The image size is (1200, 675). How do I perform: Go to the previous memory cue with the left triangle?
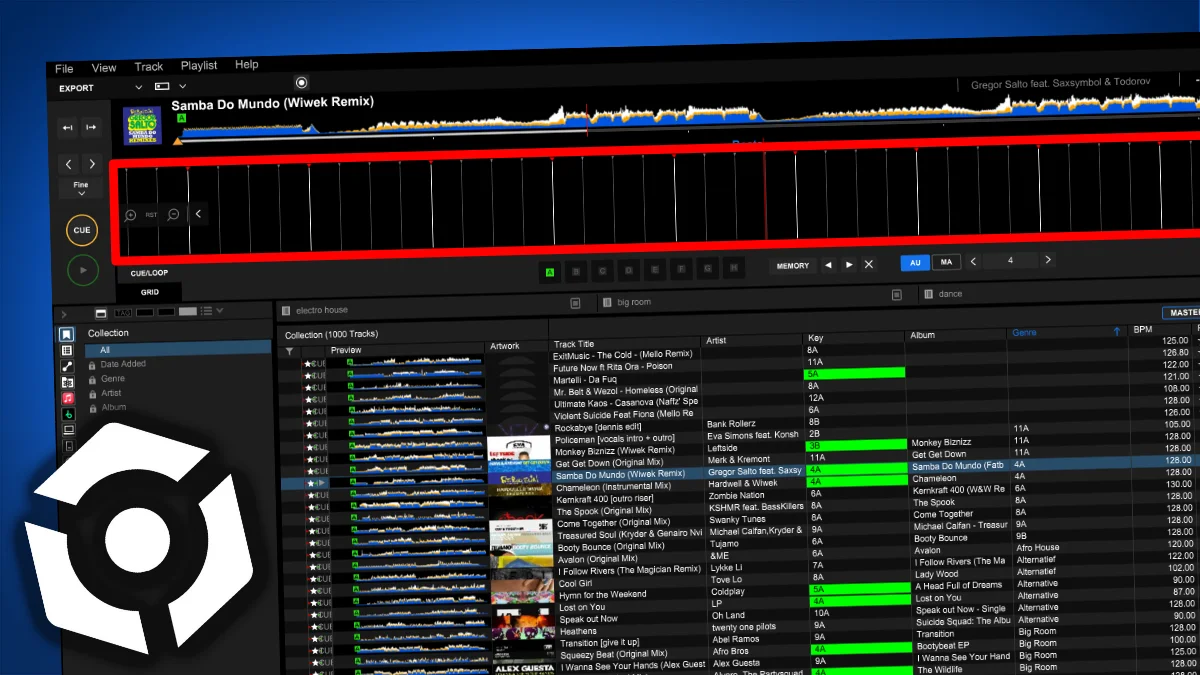[x=828, y=265]
